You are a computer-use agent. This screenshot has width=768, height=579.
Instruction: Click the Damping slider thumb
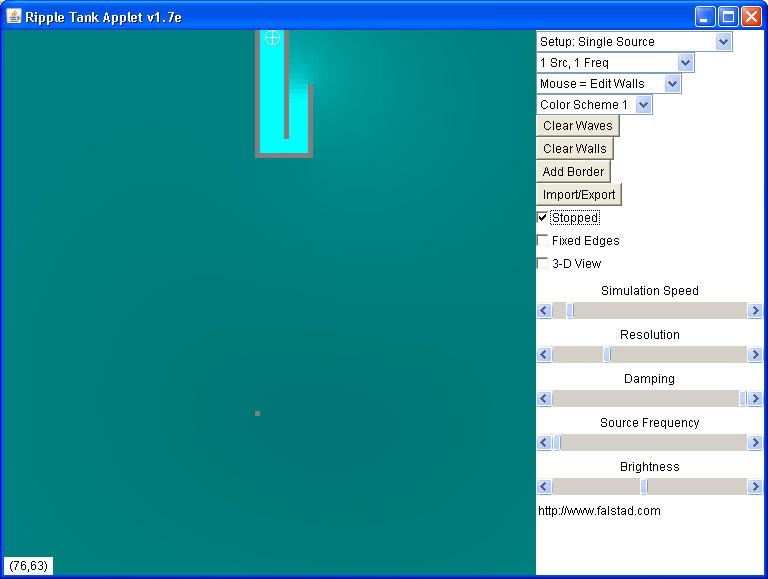coord(743,399)
